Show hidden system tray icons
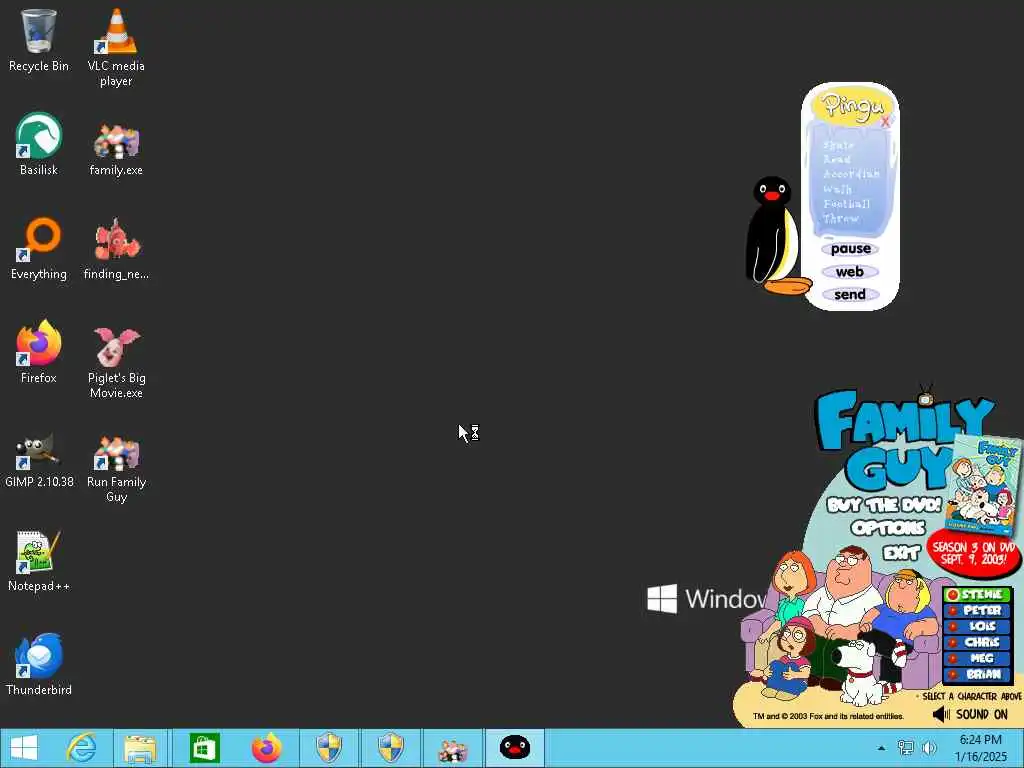The image size is (1024, 768). pos(882,748)
